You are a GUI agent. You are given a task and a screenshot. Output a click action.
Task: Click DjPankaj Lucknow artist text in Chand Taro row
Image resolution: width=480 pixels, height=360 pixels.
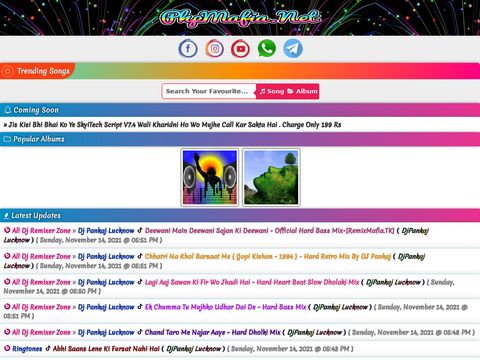click(315, 332)
